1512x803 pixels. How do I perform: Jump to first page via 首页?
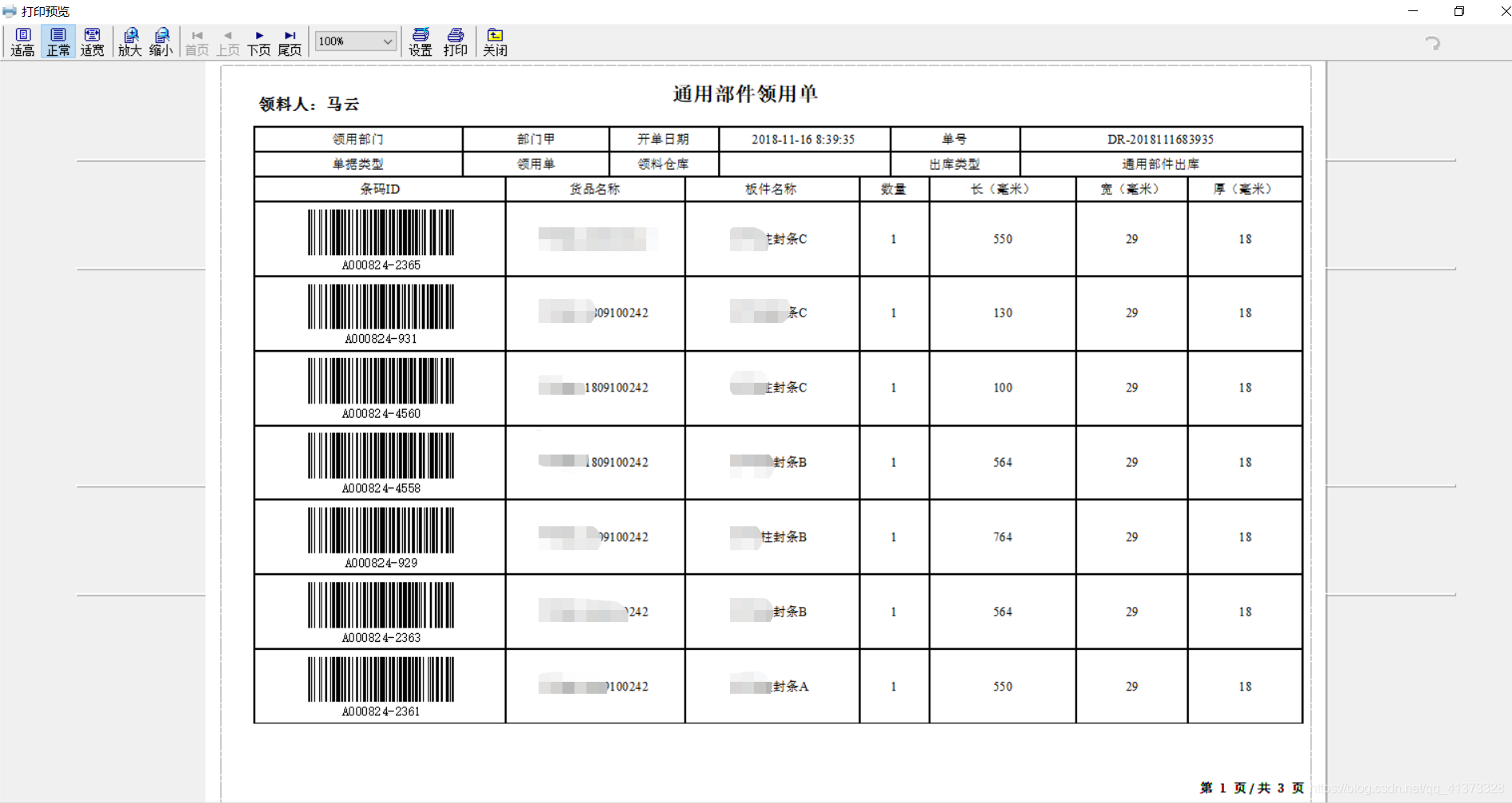click(x=197, y=42)
